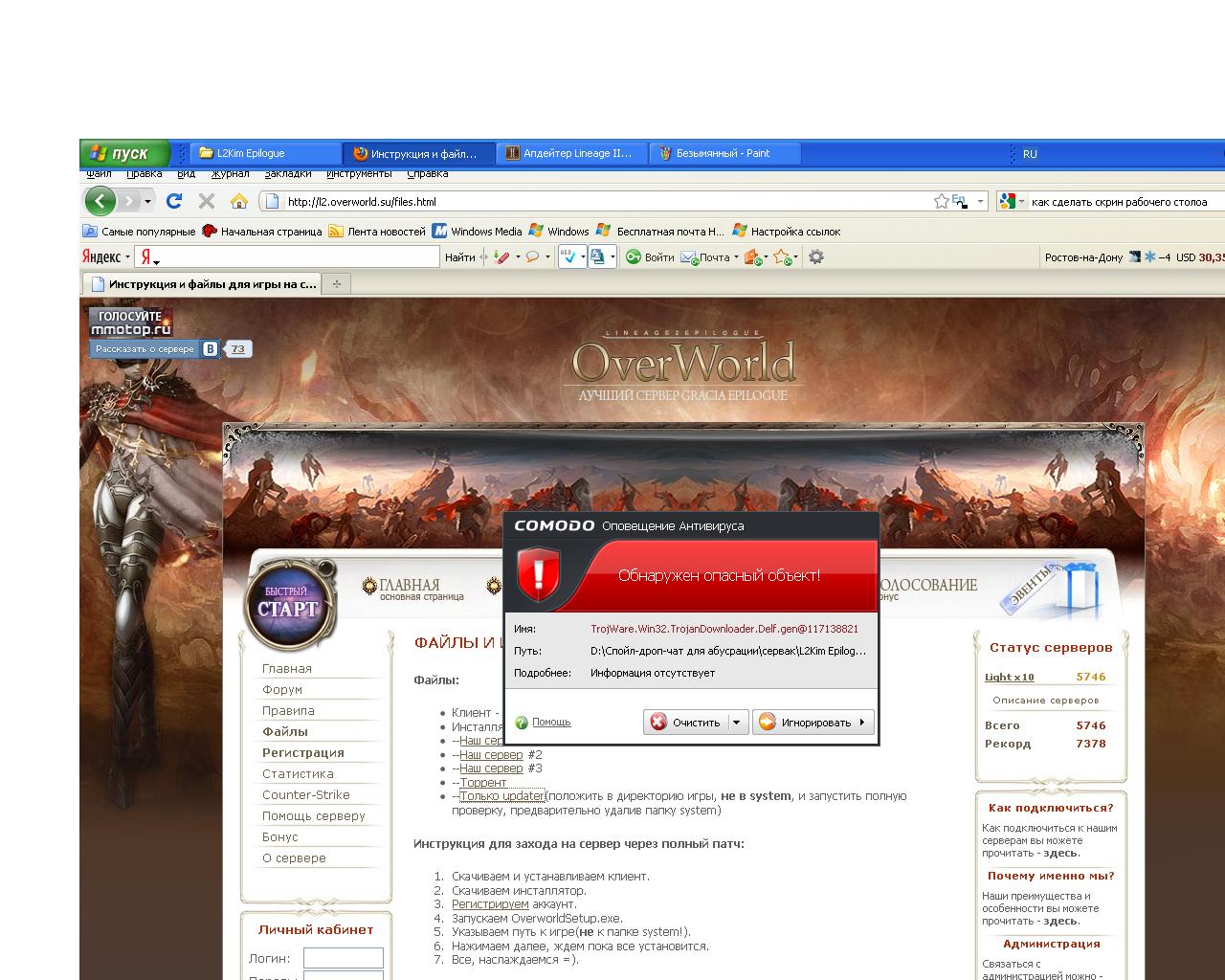Click the Yandex bar highlighter marker icon

pyautogui.click(x=501, y=256)
